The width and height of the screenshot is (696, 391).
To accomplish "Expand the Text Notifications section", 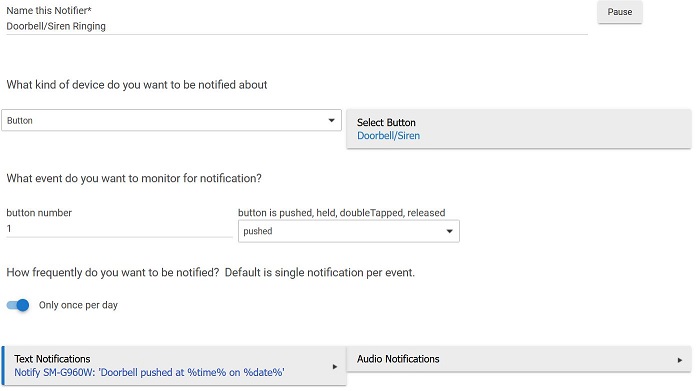I will coord(174,366).
